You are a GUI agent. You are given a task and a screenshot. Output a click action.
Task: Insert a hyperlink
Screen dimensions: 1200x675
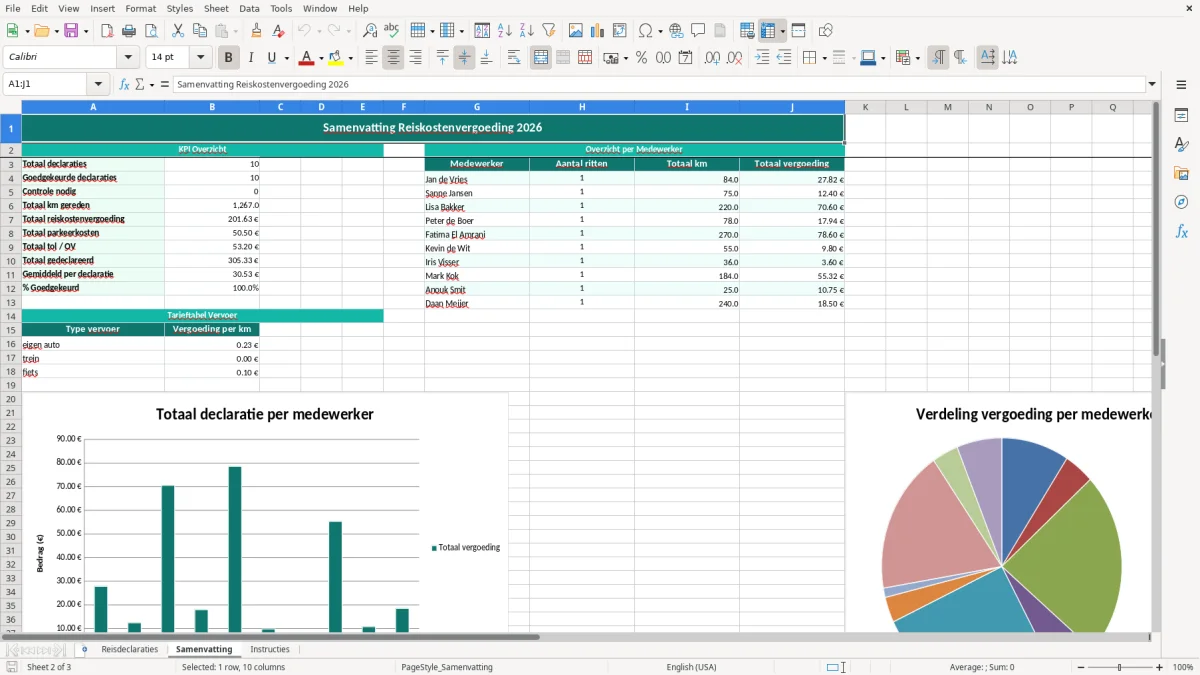click(x=676, y=31)
